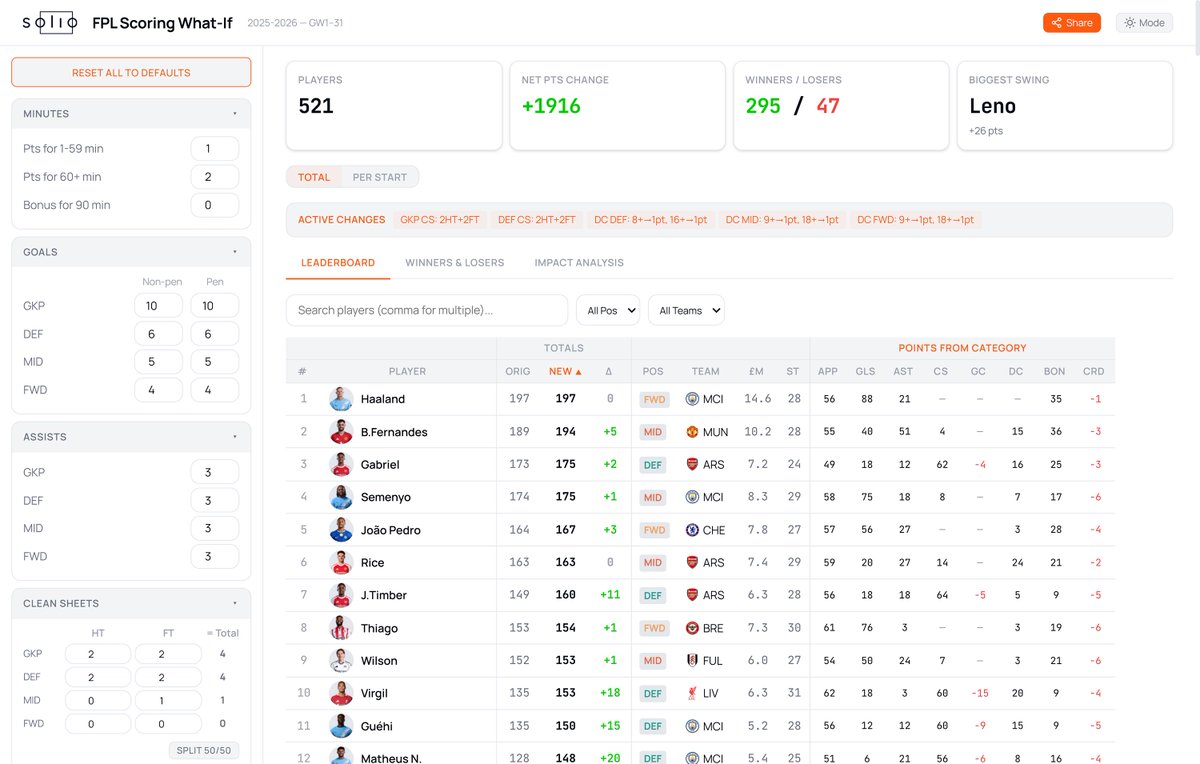Collapse the ASSISTS section
The width and height of the screenshot is (1200, 764).
click(131, 437)
